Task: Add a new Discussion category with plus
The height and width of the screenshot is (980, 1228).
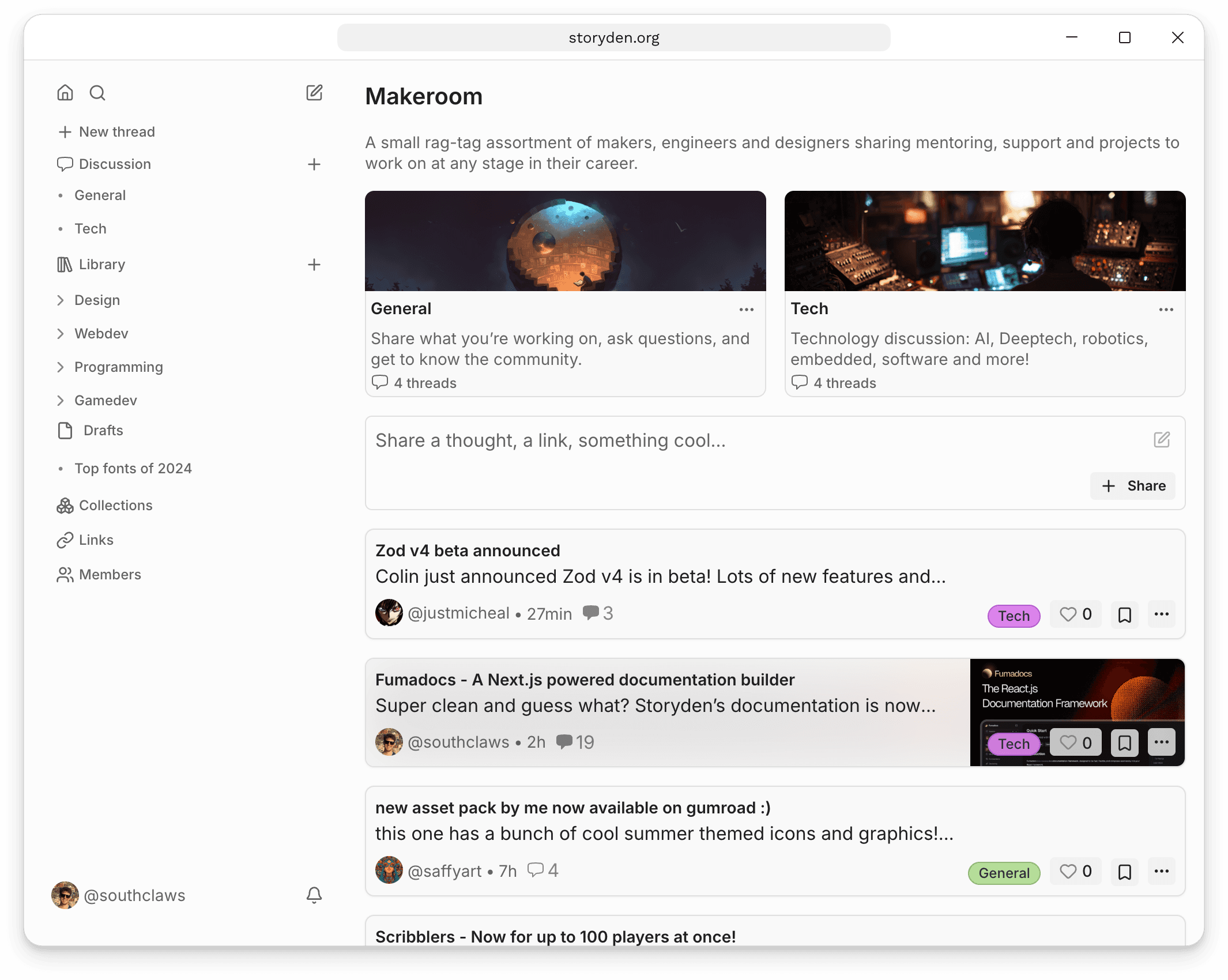Action: click(x=314, y=164)
